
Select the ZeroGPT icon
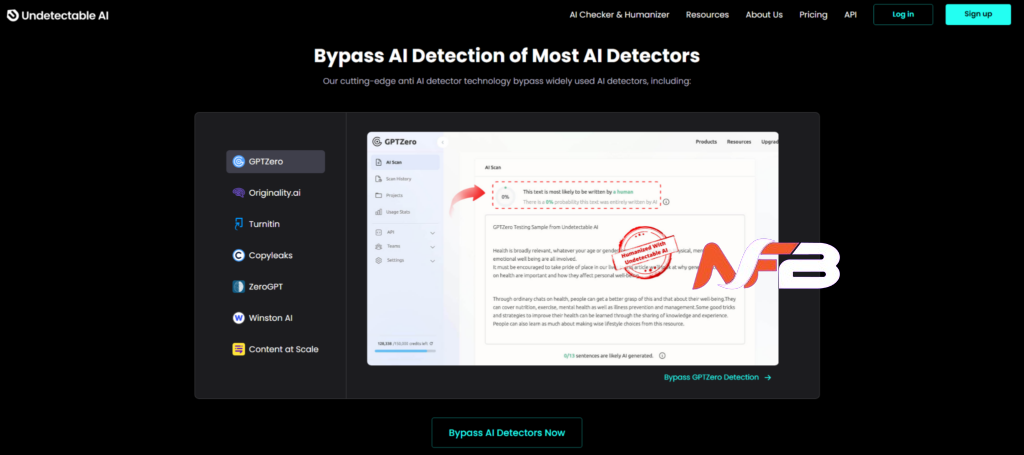[x=239, y=287]
